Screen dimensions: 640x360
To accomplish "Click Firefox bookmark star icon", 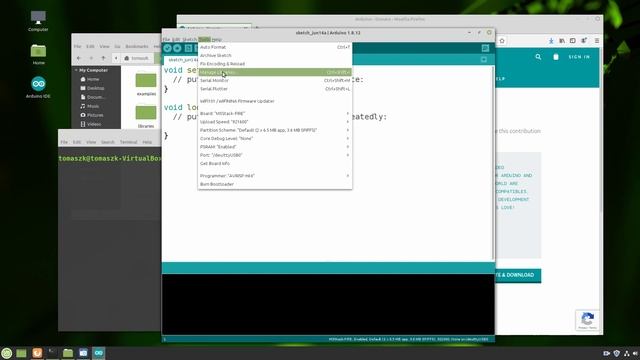I will point(502,41).
